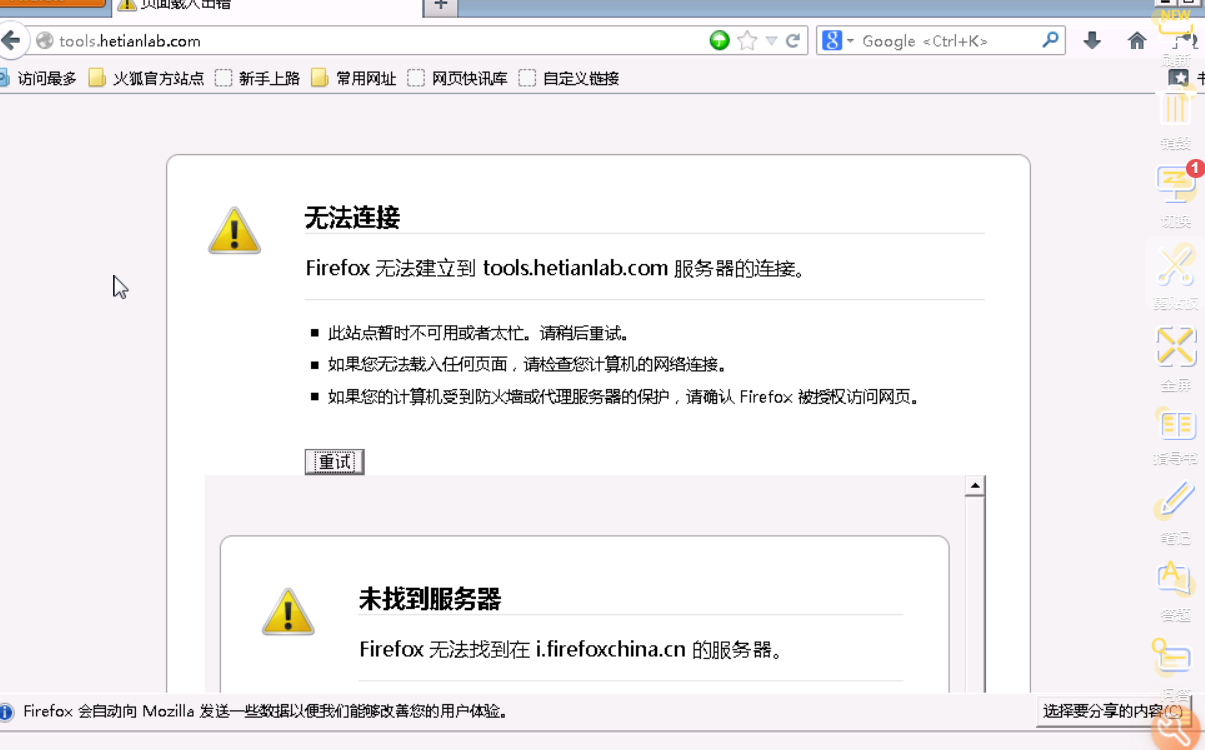Click the globe site identity icon
Screen dimensions: 1205x750
pyautogui.click(x=44, y=41)
